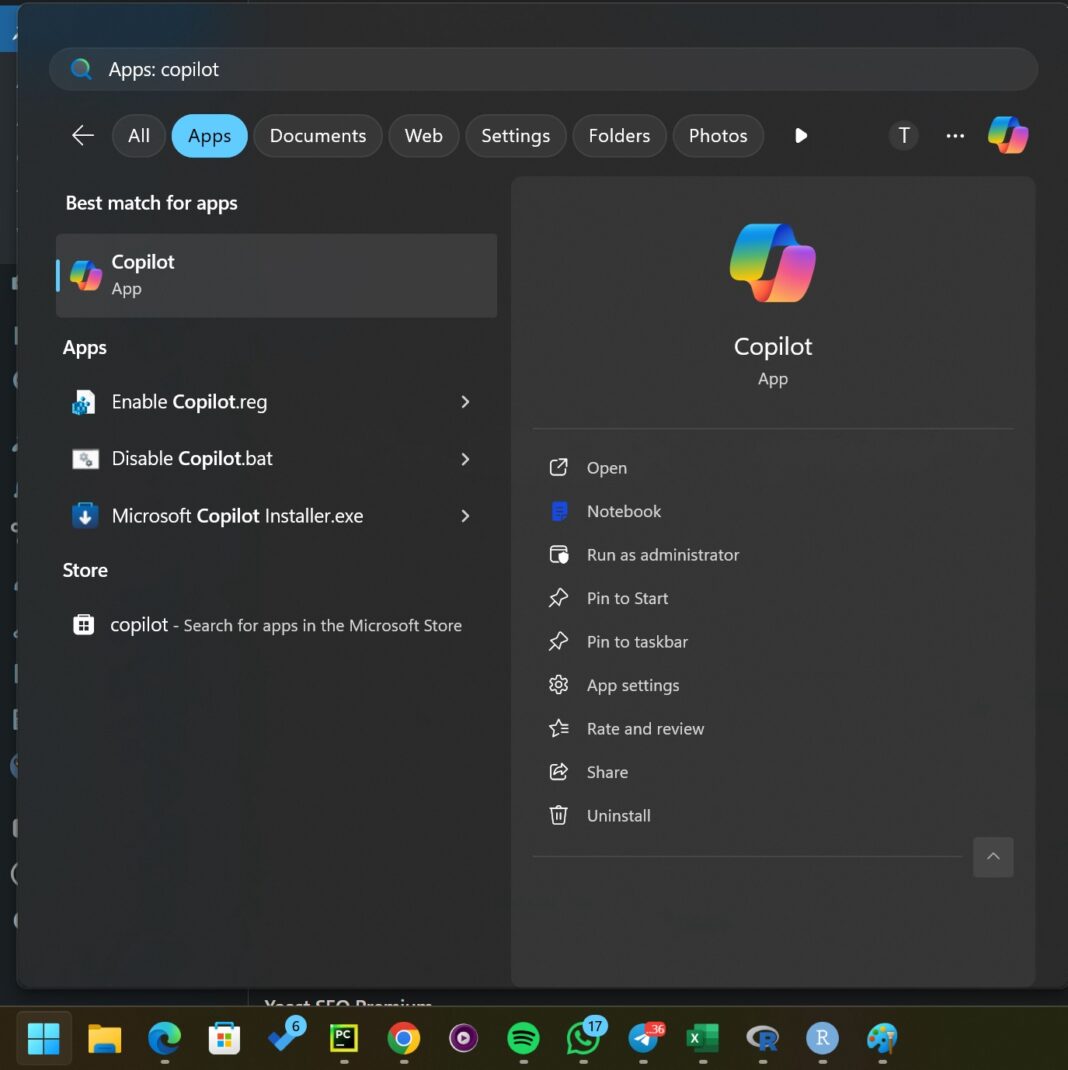
Task: Click the magnifier icon in the search box
Action: pyautogui.click(x=80, y=69)
